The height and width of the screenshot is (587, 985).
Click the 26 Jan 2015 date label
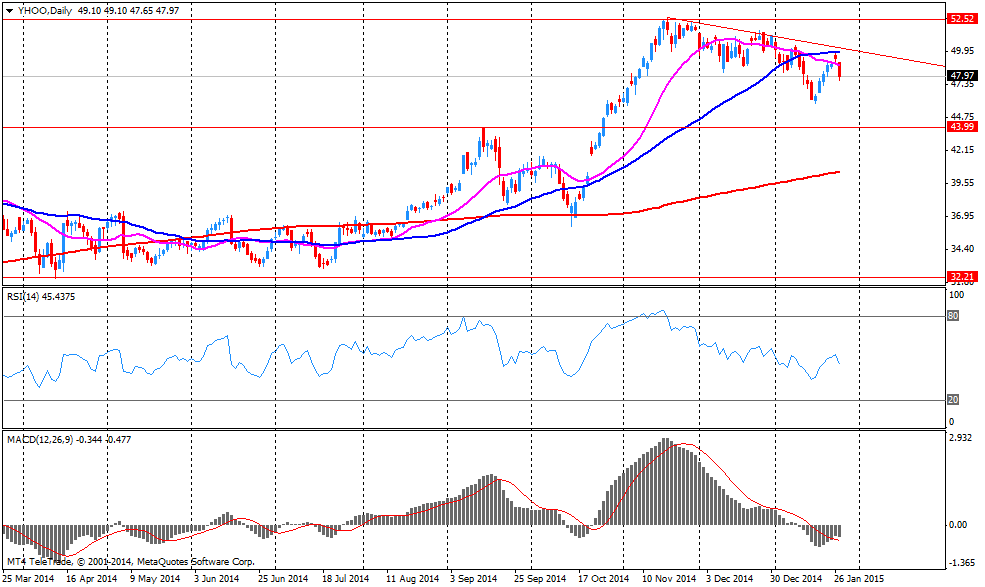[x=858, y=578]
